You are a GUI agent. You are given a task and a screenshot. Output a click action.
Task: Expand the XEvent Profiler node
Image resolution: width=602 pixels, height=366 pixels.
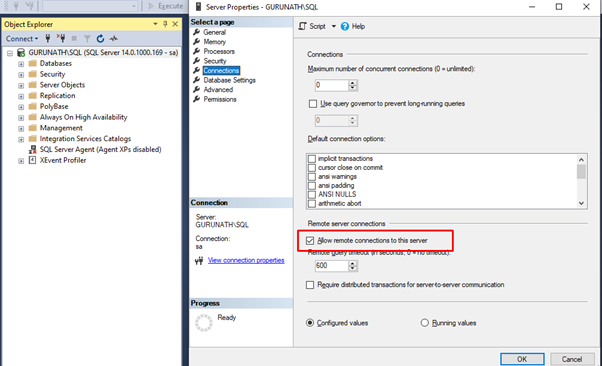click(x=21, y=161)
